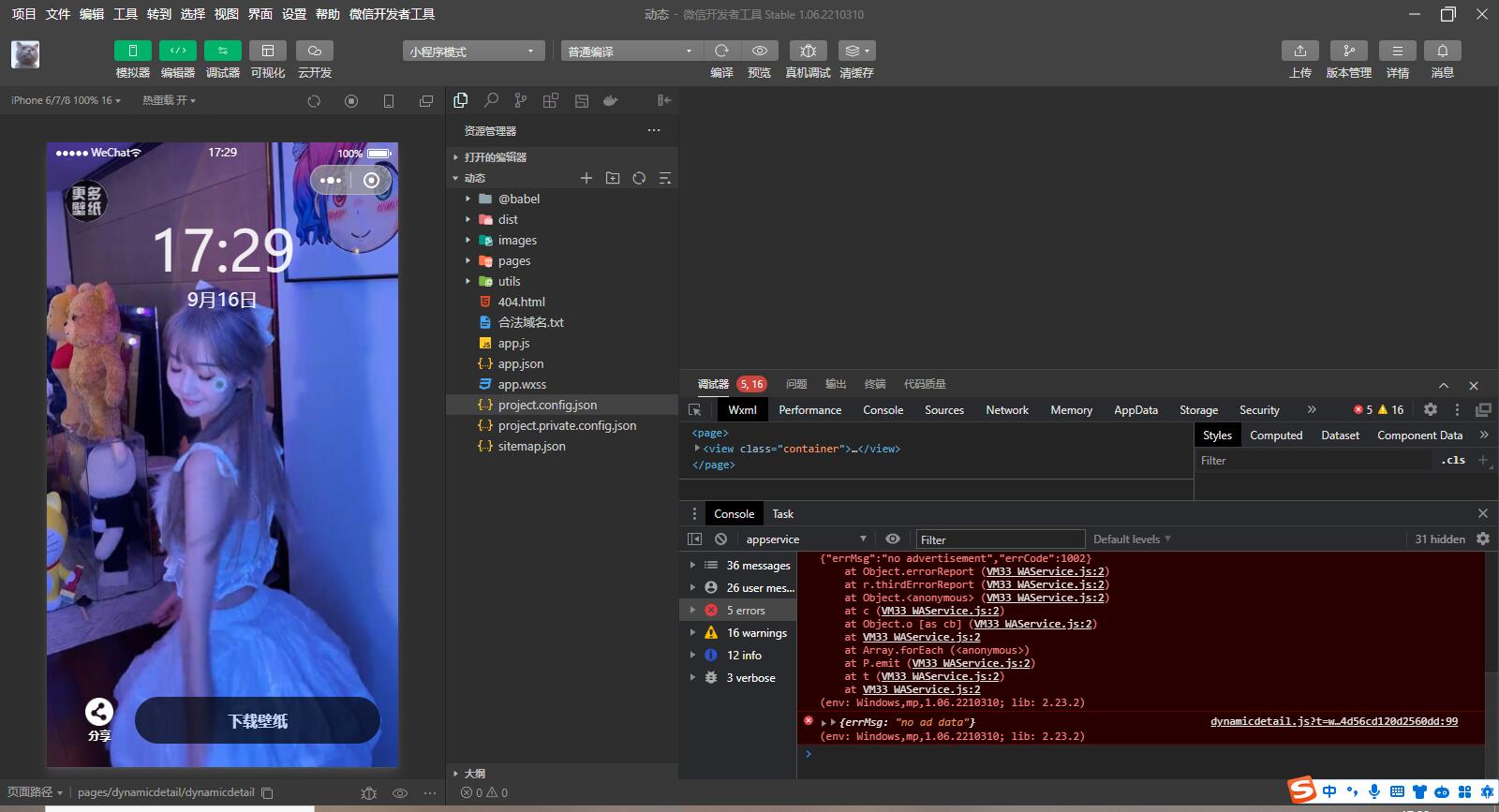Image resolution: width=1499 pixels, height=812 pixels.
Task: Click new file icon in explorer
Action: pos(586,178)
